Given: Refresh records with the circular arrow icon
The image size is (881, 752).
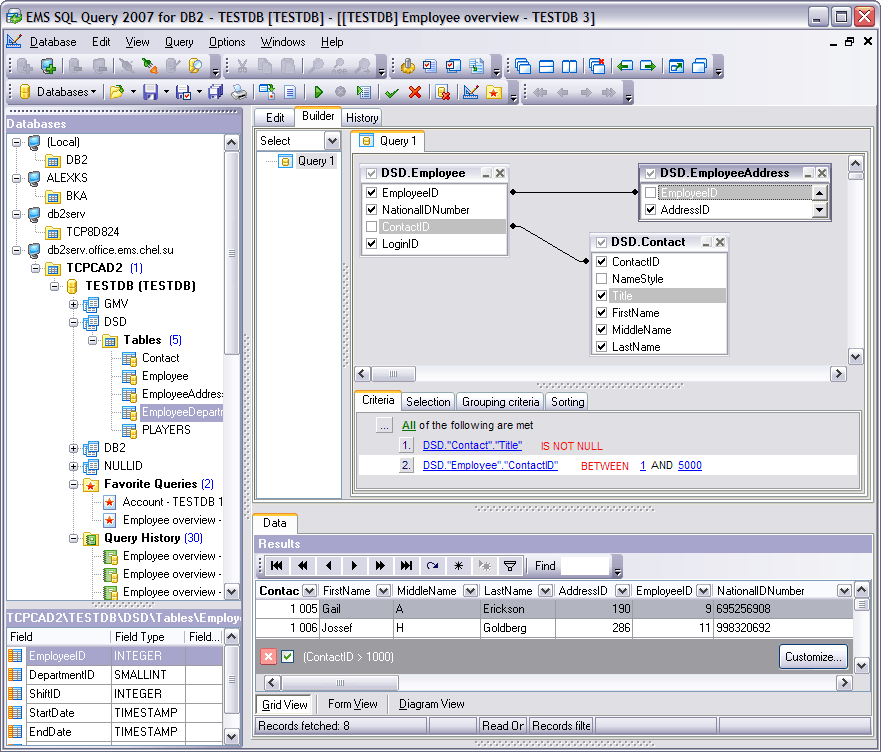Looking at the screenshot, I should pyautogui.click(x=430, y=565).
